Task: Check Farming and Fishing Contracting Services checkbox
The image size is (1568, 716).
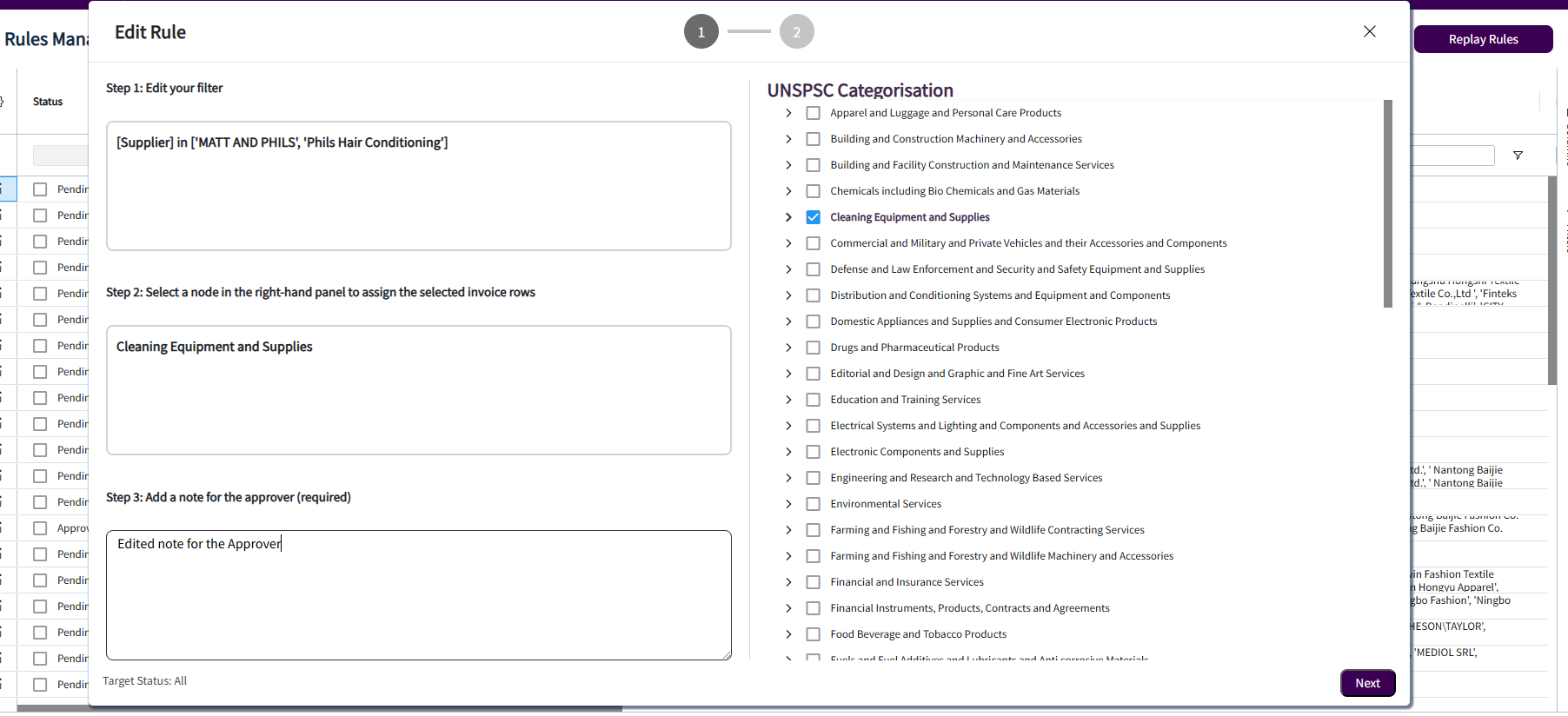Action: pyautogui.click(x=814, y=530)
